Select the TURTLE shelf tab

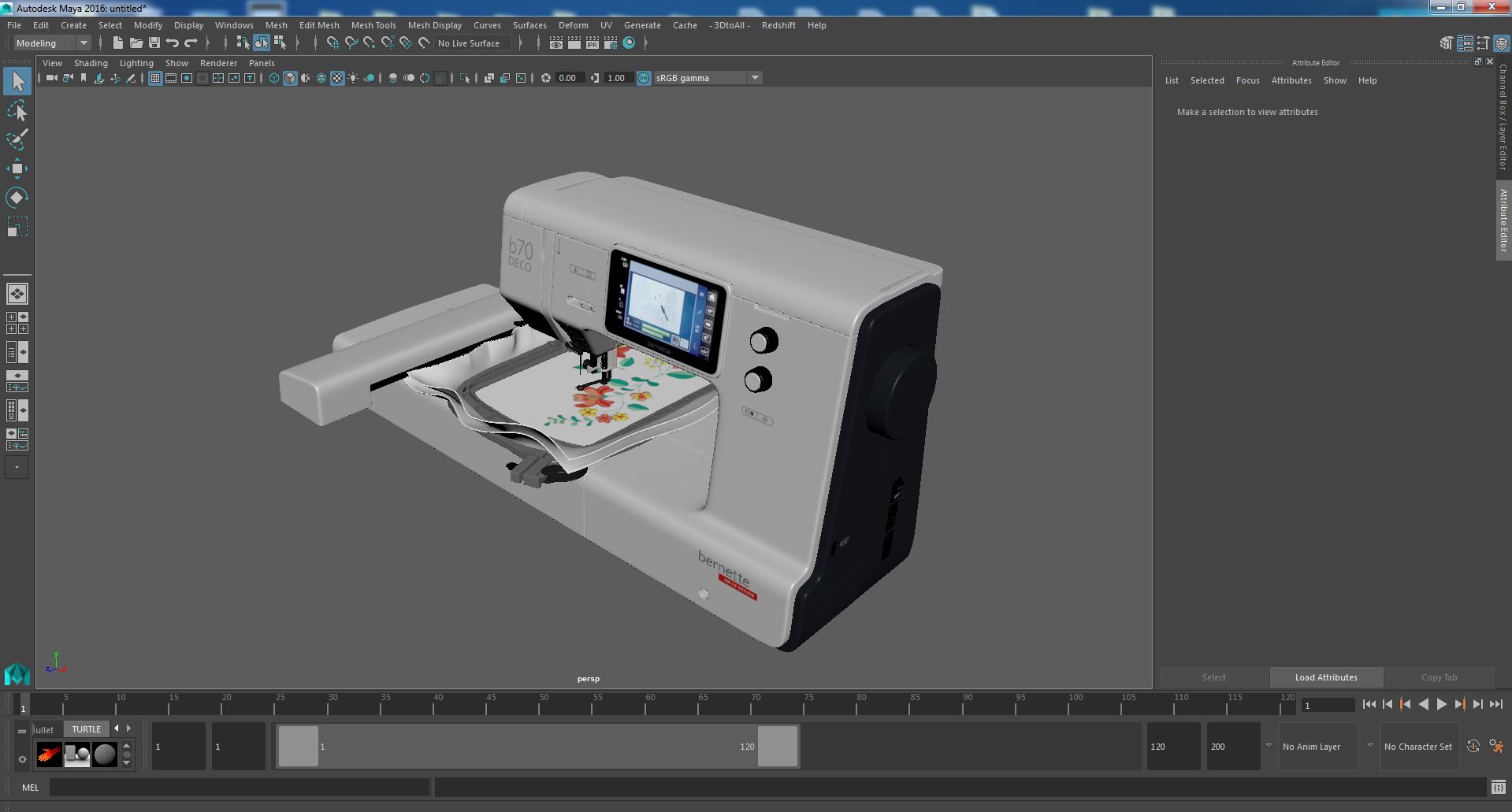pos(87,729)
